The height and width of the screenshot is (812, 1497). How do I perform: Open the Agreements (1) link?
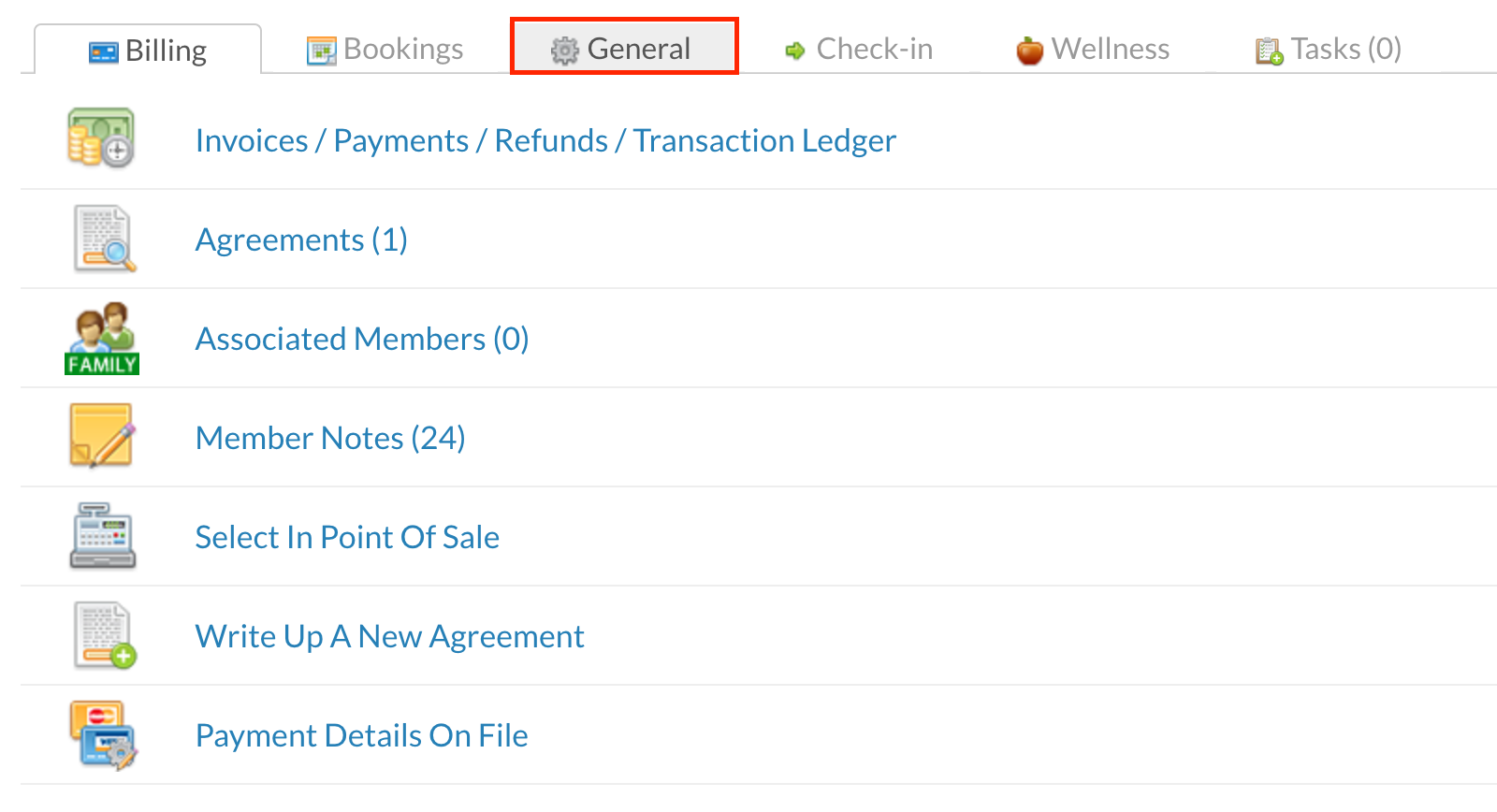(x=301, y=239)
